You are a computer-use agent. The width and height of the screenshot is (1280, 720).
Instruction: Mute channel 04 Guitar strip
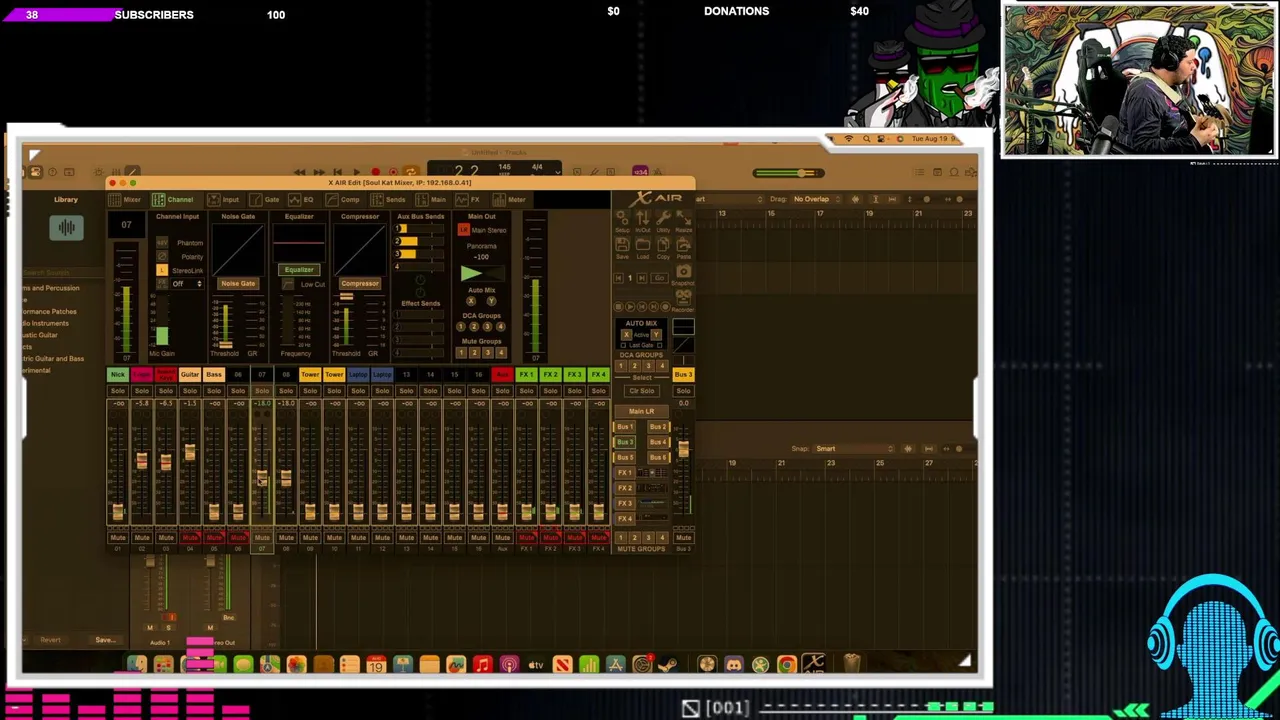pos(190,538)
